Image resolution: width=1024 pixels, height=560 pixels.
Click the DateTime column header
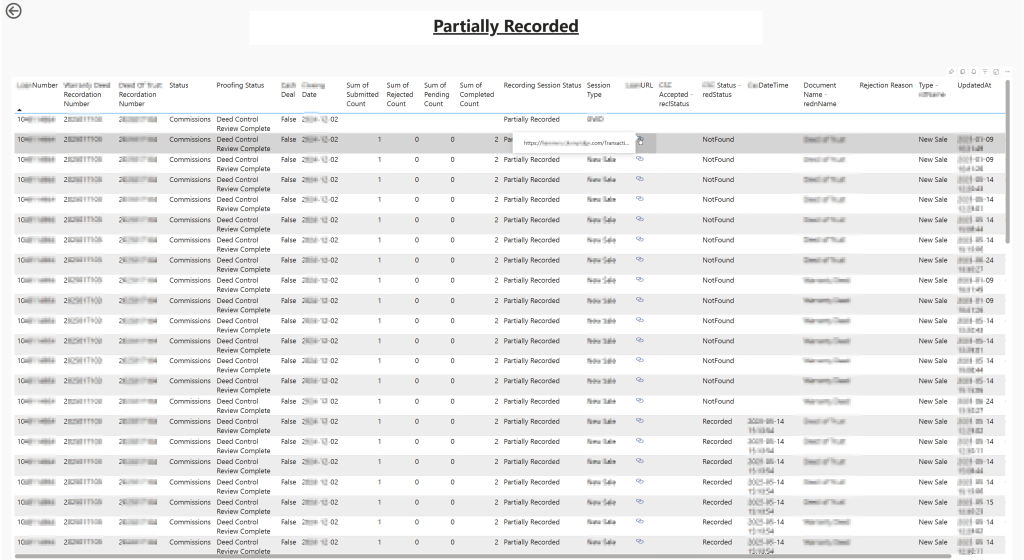pyautogui.click(x=768, y=86)
